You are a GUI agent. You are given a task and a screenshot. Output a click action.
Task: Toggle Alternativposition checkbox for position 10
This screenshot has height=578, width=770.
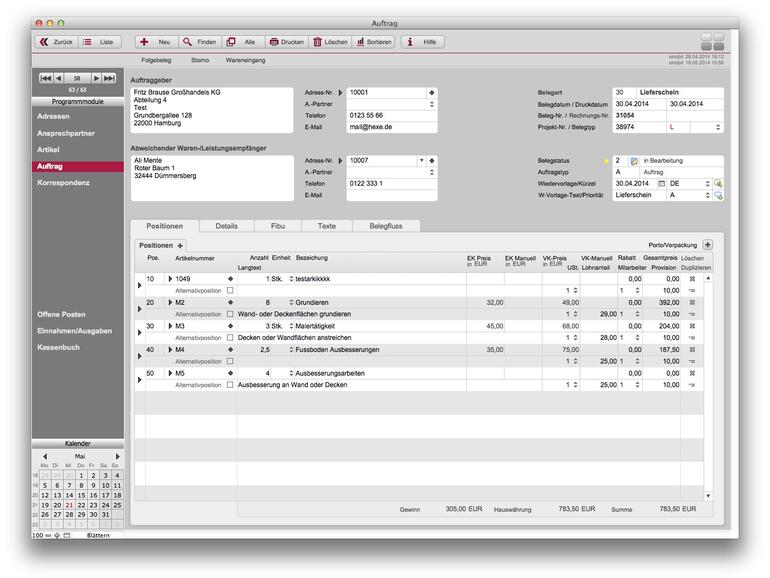[230, 291]
